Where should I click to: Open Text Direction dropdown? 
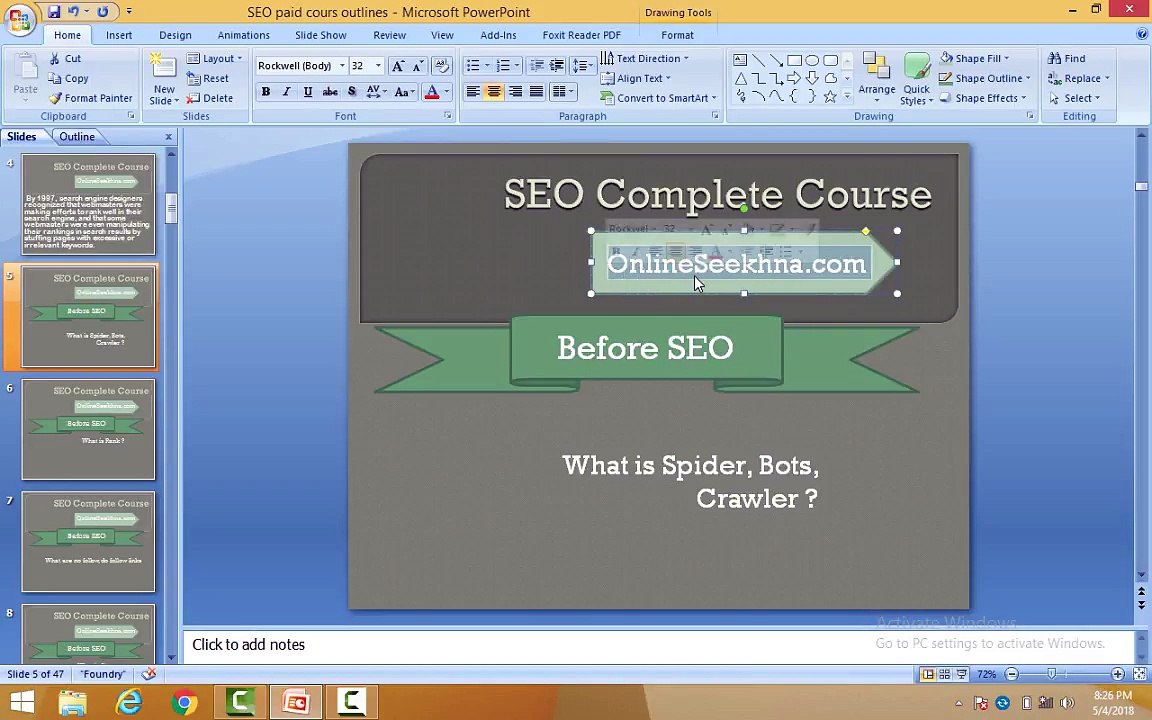click(x=645, y=58)
